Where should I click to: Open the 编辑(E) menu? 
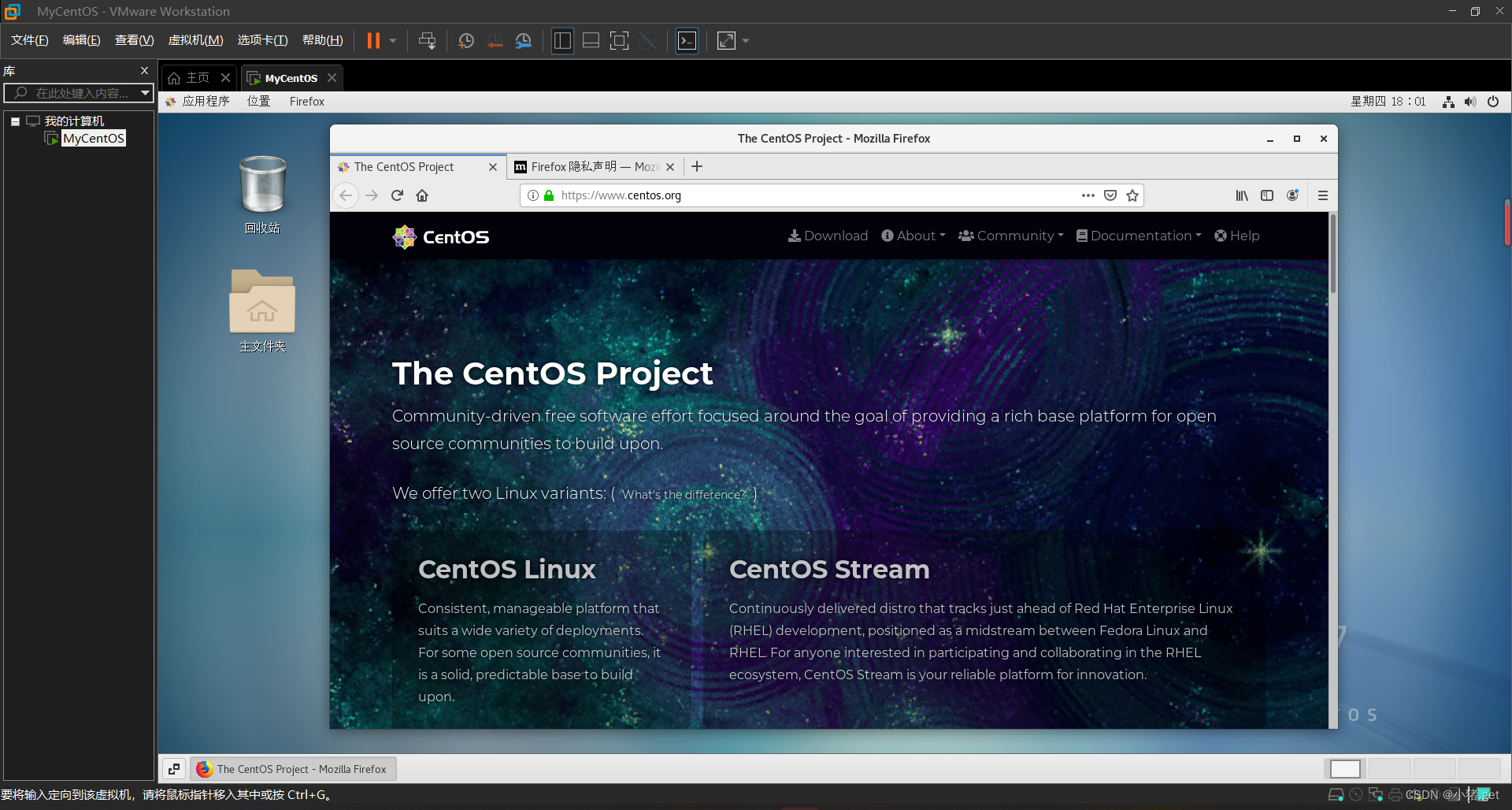click(82, 40)
